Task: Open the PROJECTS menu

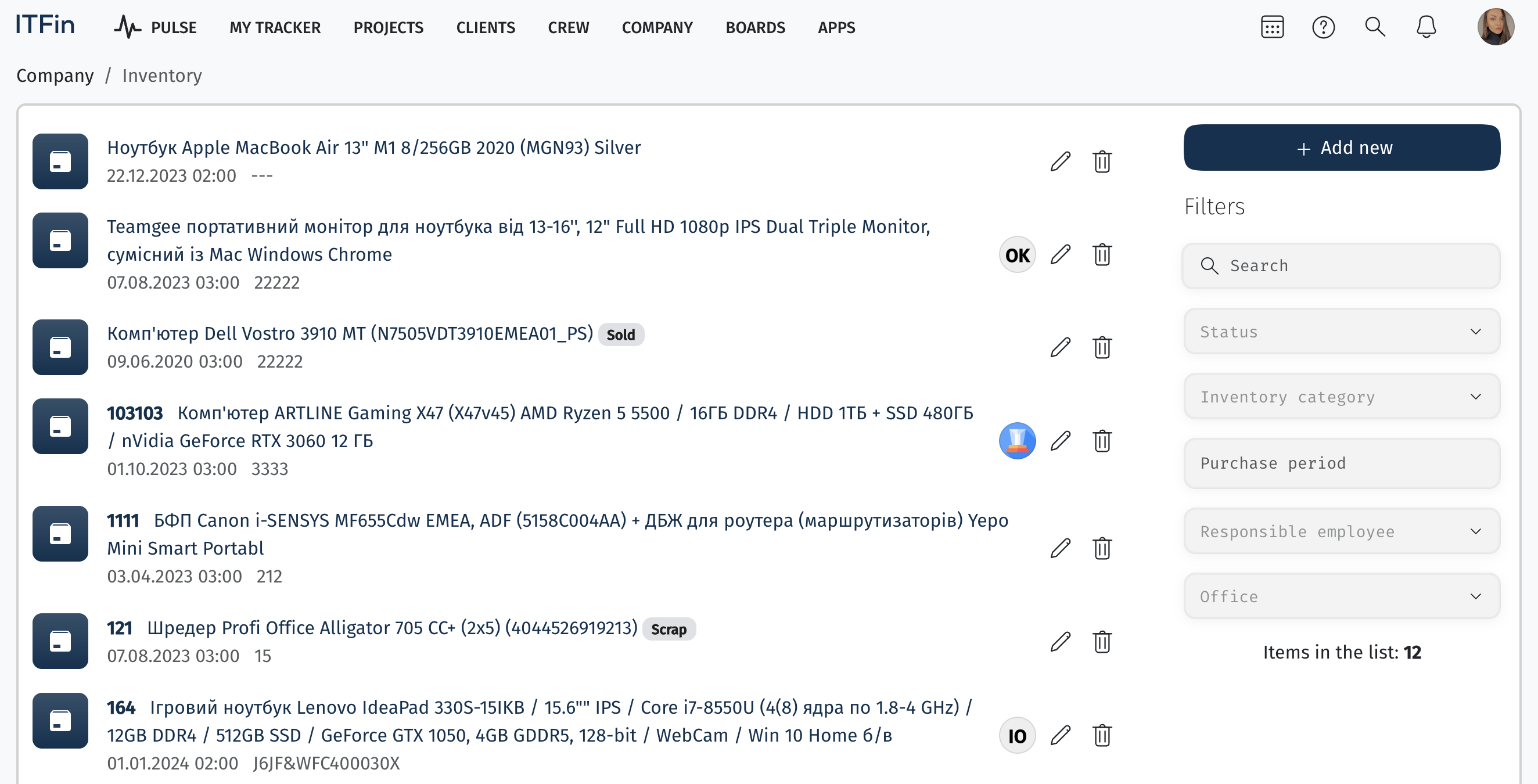Action: [x=388, y=27]
